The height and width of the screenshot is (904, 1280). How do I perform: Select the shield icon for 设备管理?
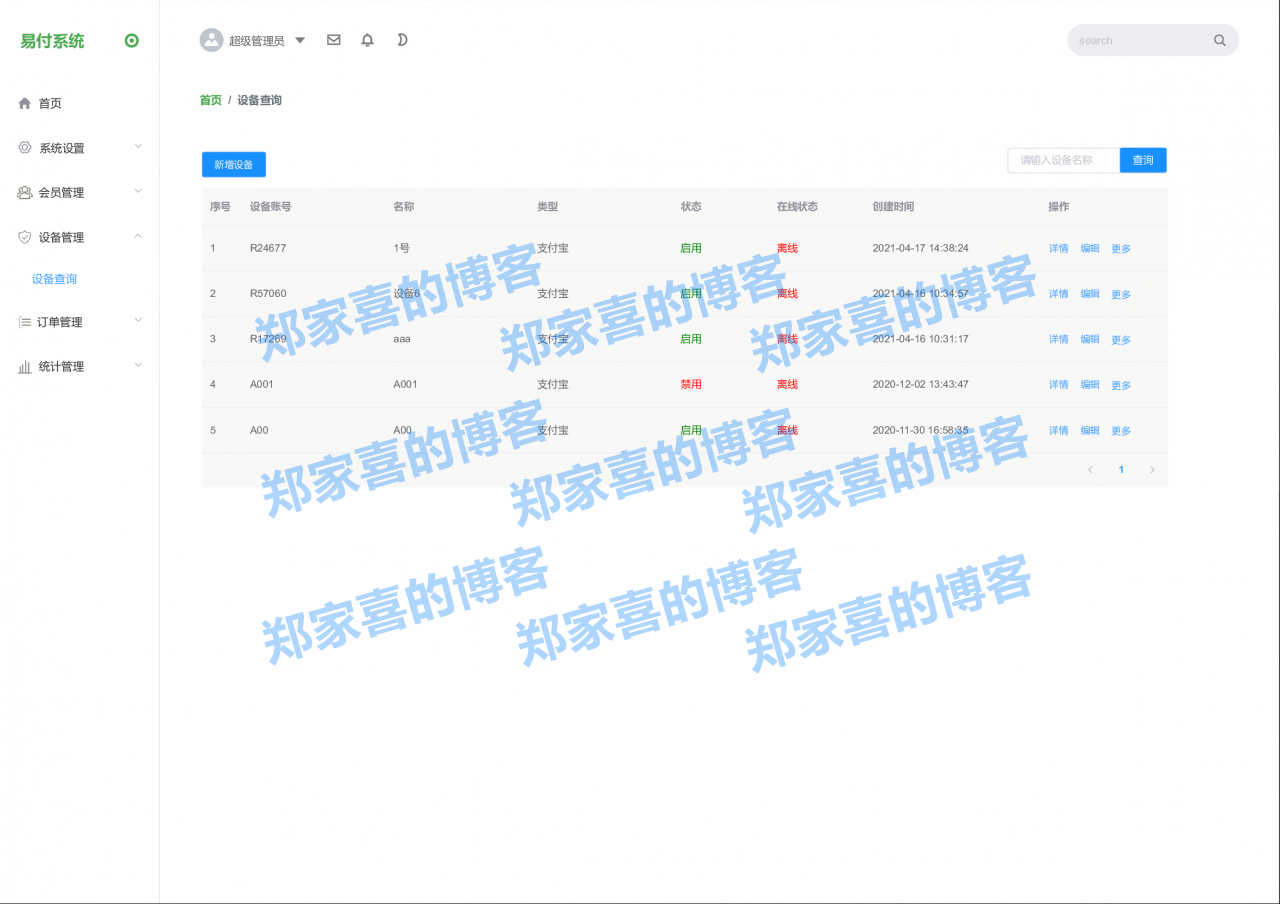coord(23,237)
